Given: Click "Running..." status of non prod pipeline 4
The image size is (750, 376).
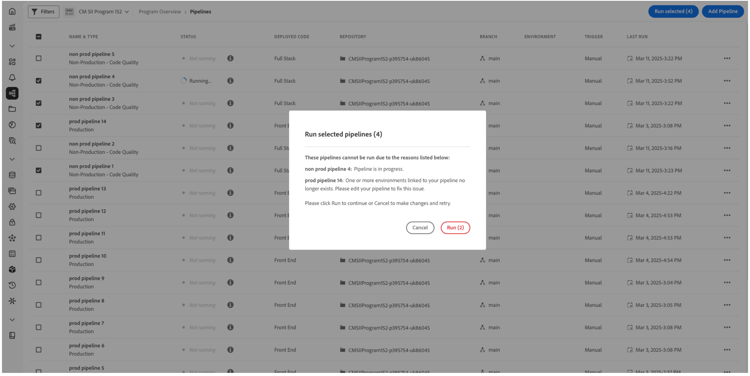Looking at the screenshot, I should pos(196,81).
